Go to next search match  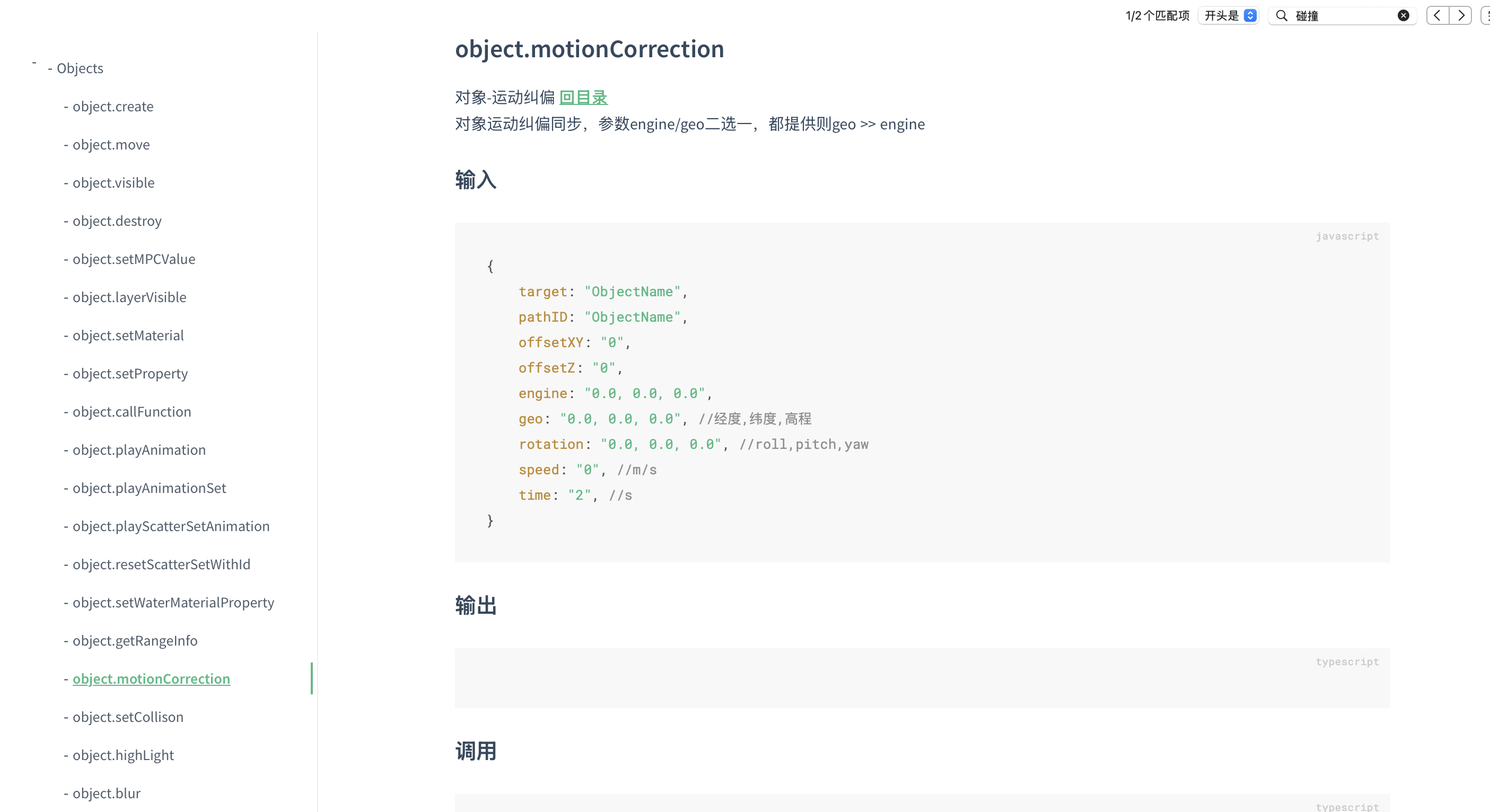(1460, 15)
